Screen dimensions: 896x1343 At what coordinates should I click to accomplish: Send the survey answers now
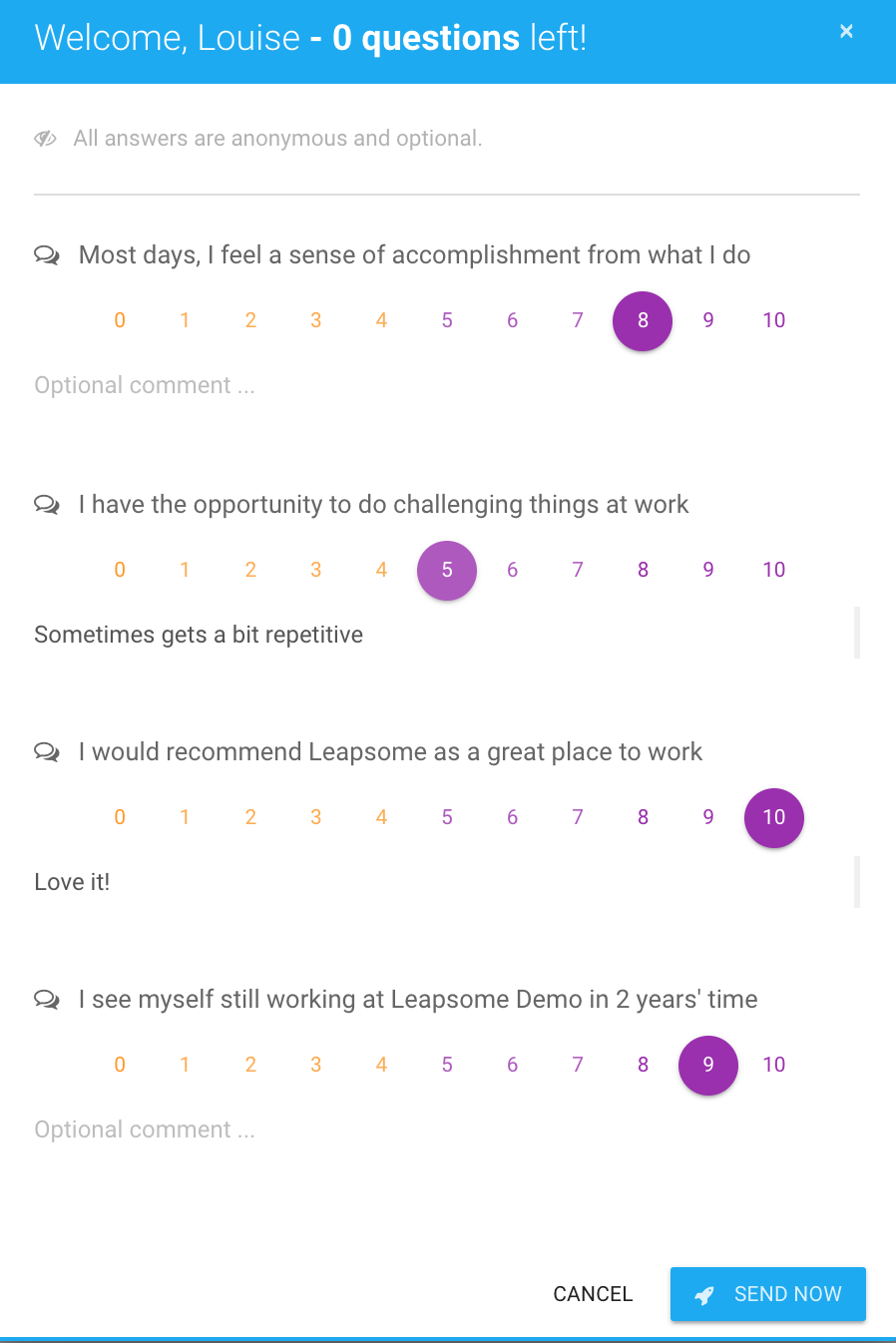(768, 1294)
